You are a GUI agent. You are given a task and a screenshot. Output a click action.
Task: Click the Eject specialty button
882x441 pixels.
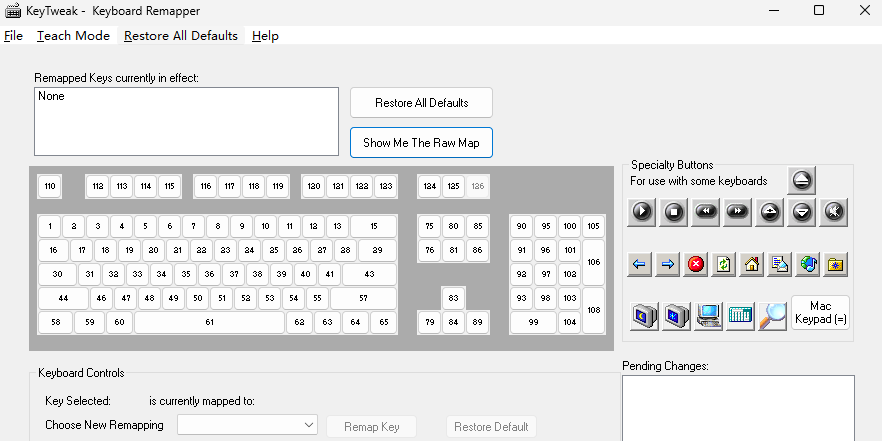point(802,181)
